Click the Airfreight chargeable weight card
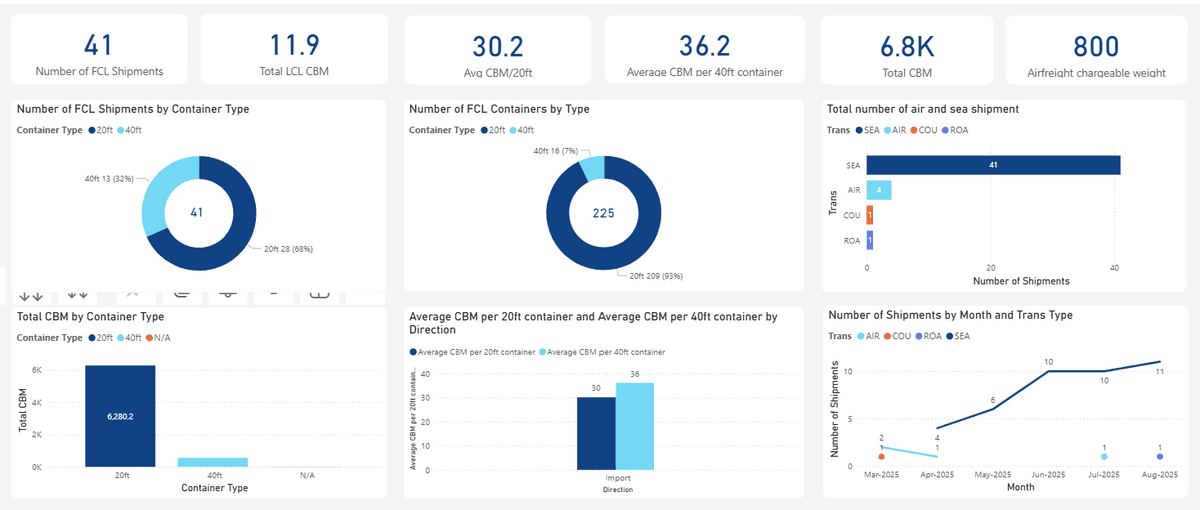Image resolution: width=1200 pixels, height=510 pixels. (x=1095, y=50)
